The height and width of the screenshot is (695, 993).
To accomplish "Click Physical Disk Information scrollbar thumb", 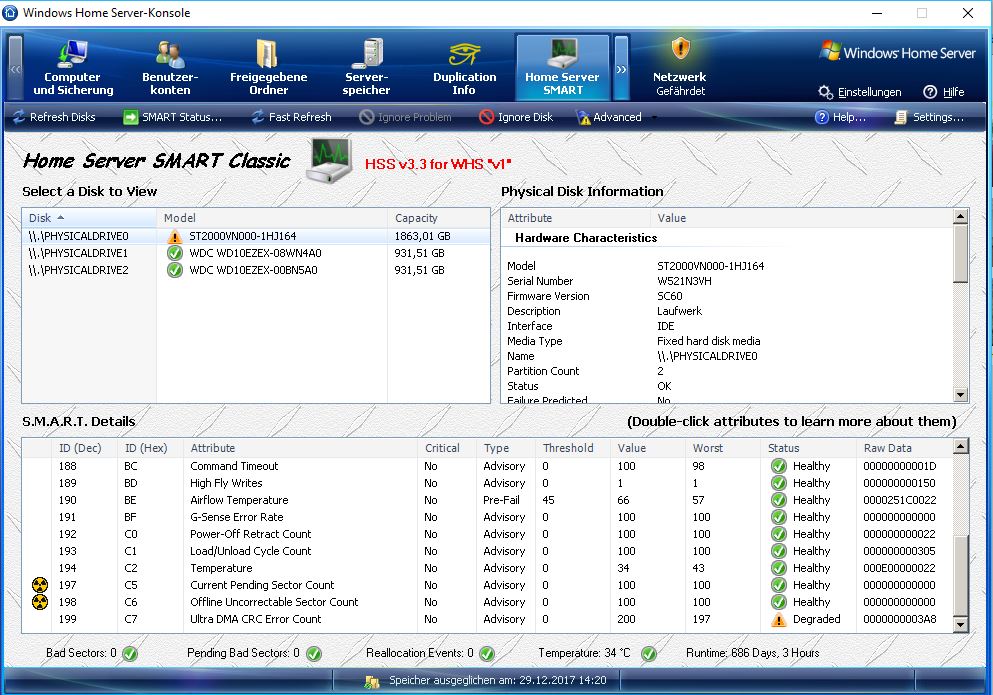I will point(961,253).
